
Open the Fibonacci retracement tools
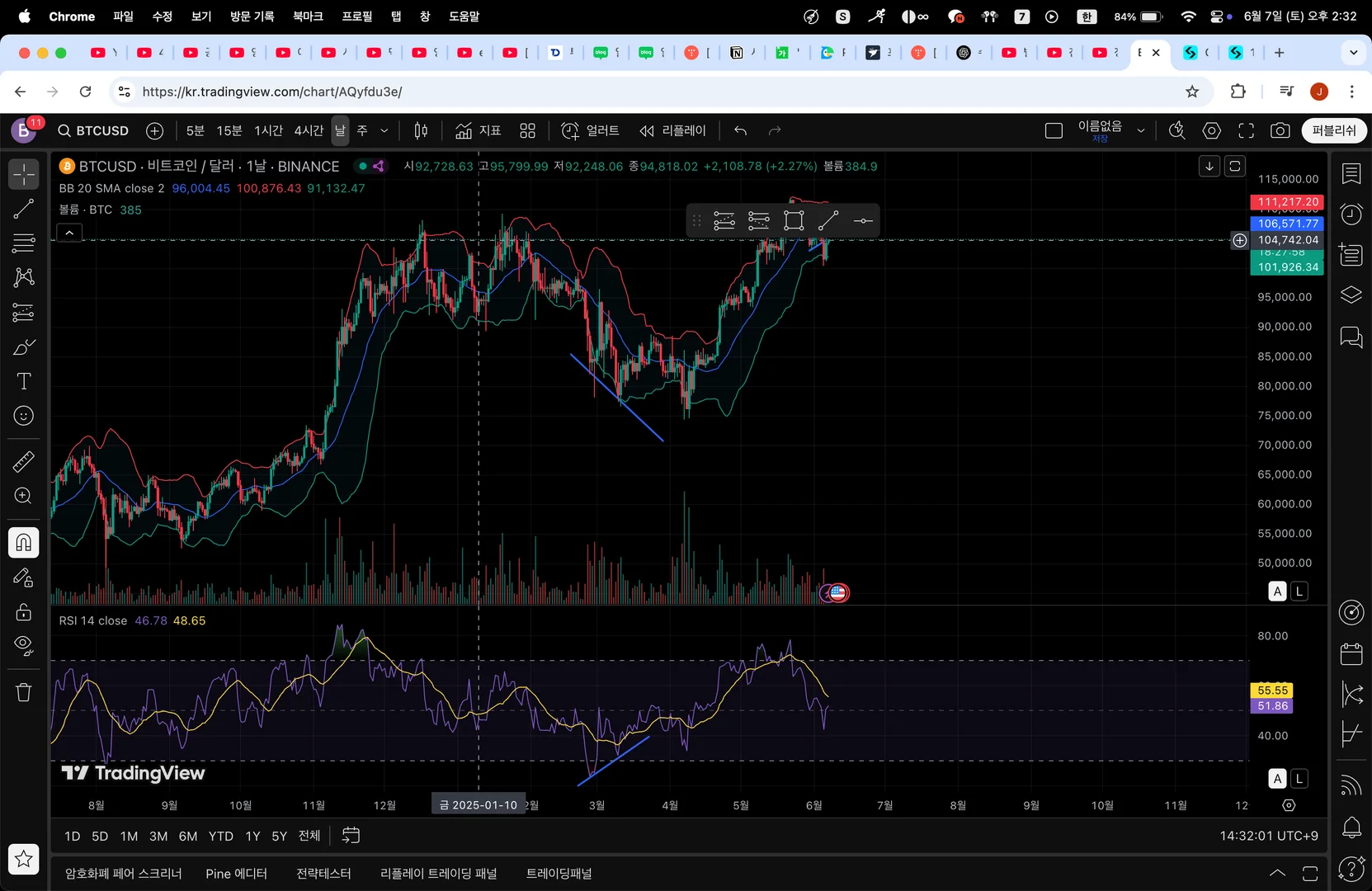(24, 243)
